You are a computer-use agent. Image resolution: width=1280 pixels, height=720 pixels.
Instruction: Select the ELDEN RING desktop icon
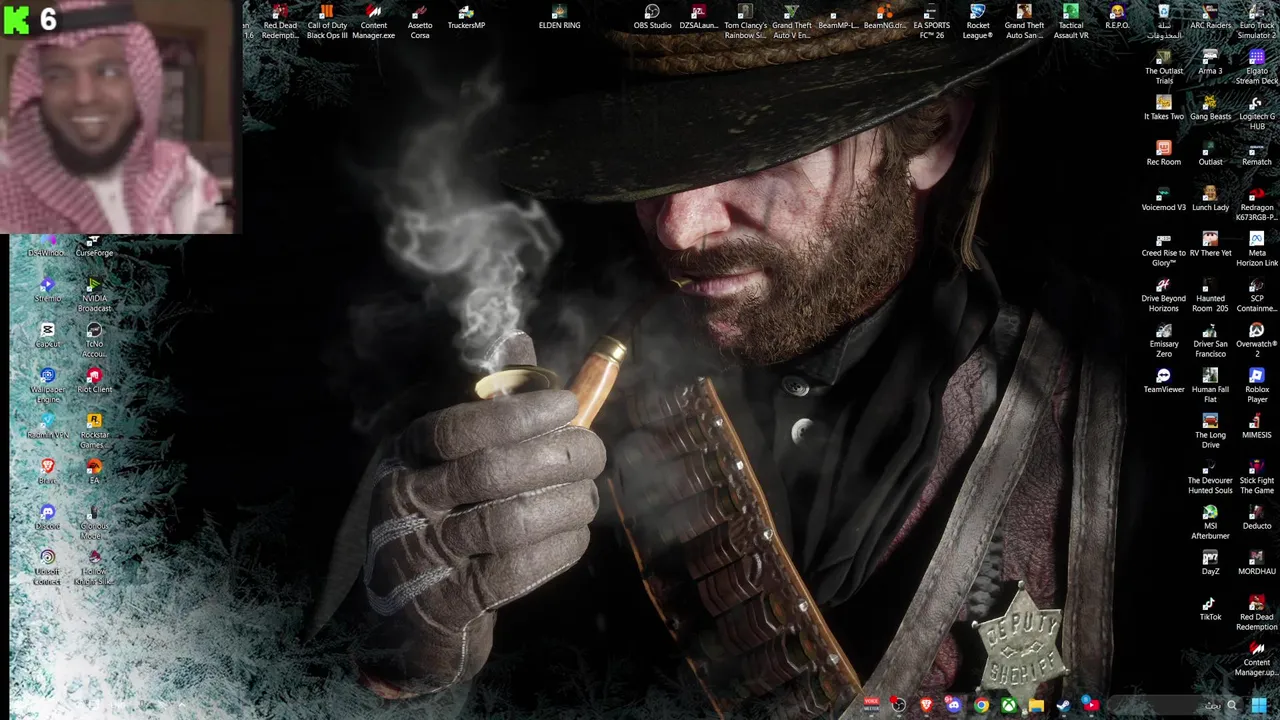click(x=559, y=18)
